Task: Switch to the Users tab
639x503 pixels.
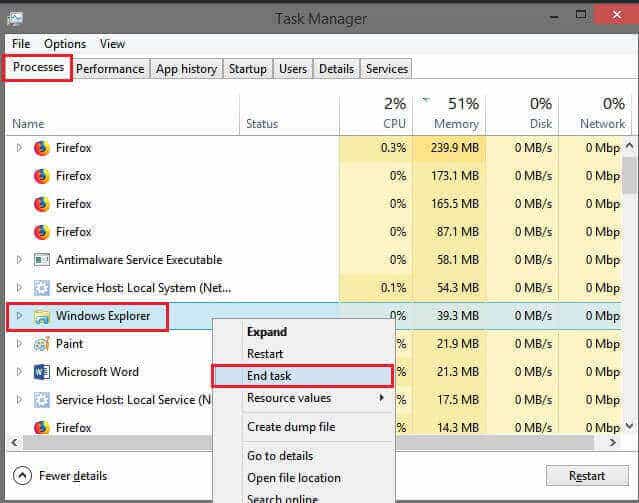Action: [x=293, y=69]
